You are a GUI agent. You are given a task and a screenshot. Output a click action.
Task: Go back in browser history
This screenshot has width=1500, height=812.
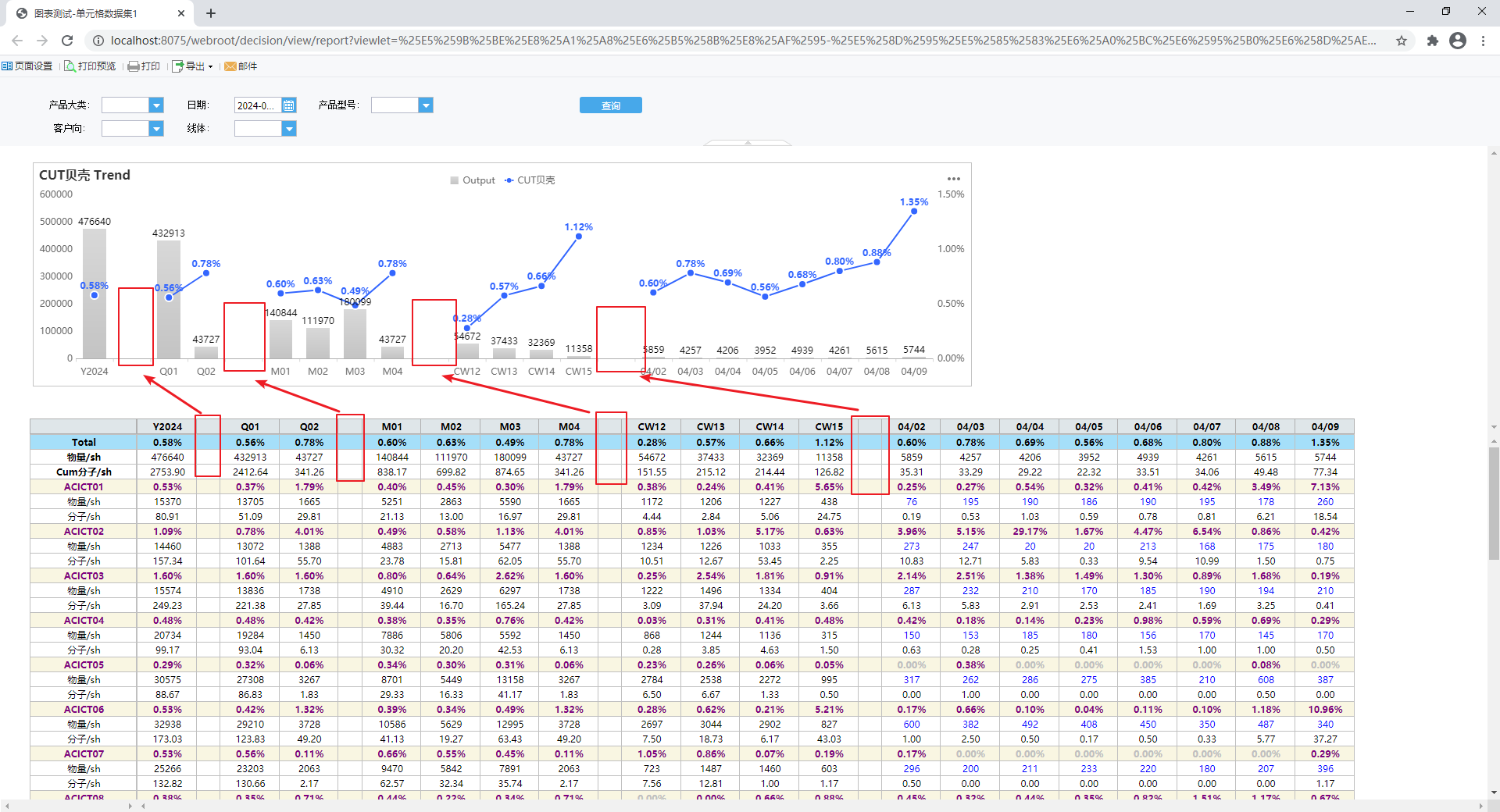[17, 41]
